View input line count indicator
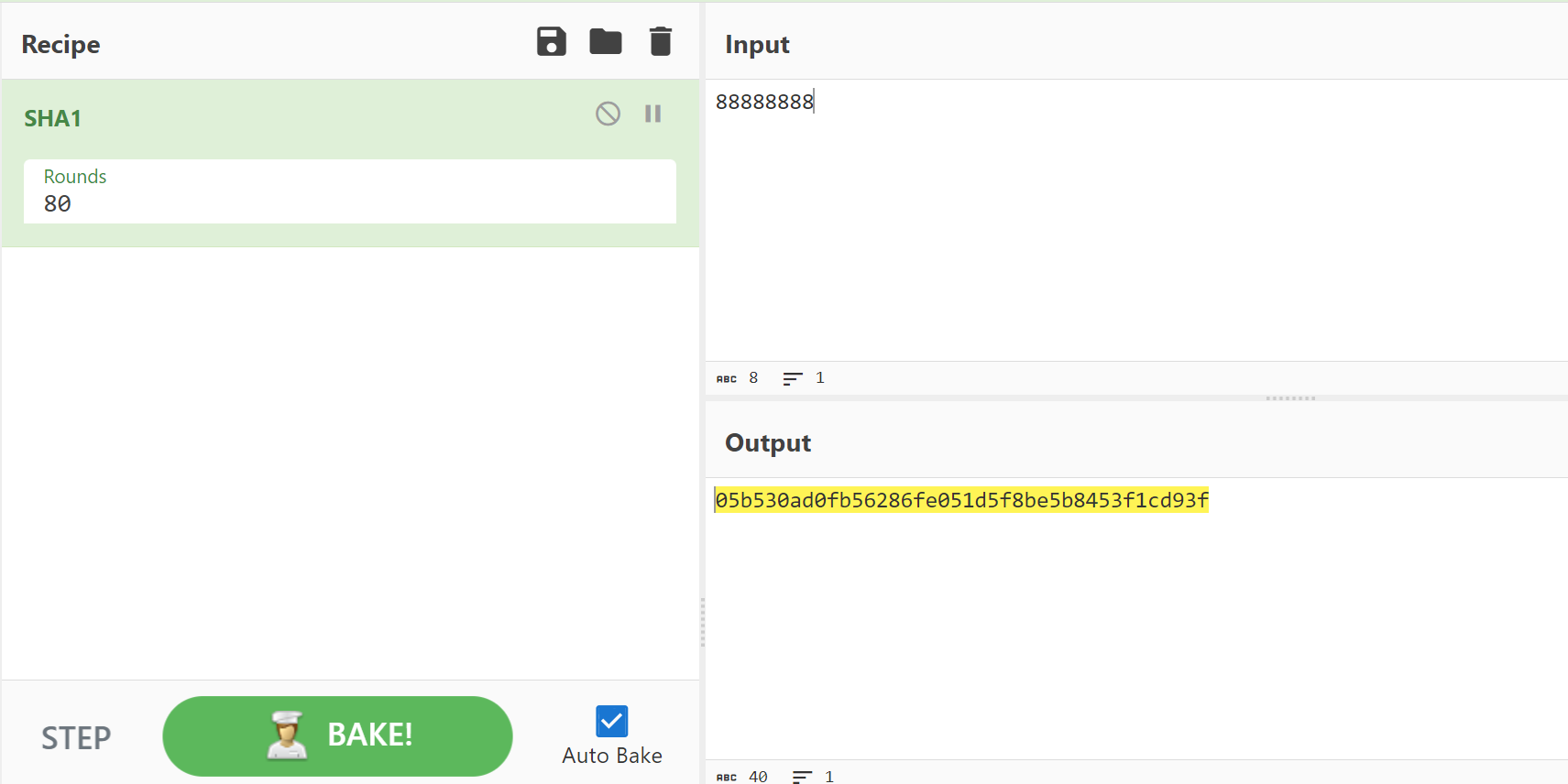Viewport: 1568px width, 784px height. pyautogui.click(x=804, y=378)
